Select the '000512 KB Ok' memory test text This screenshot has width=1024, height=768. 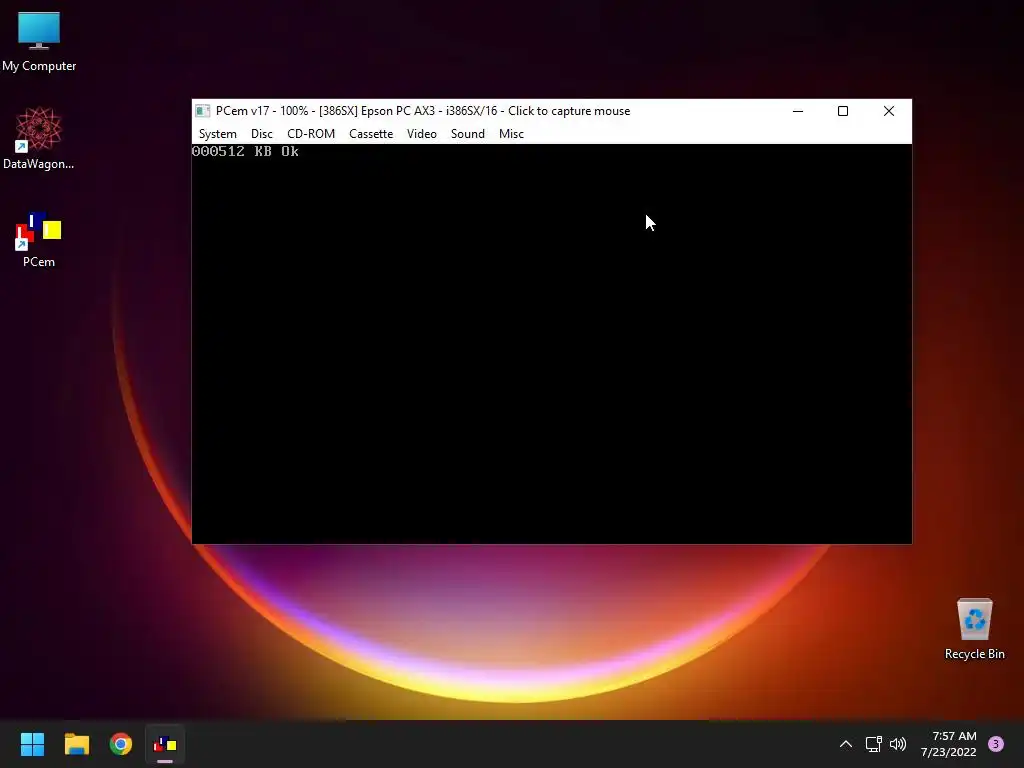[245, 152]
